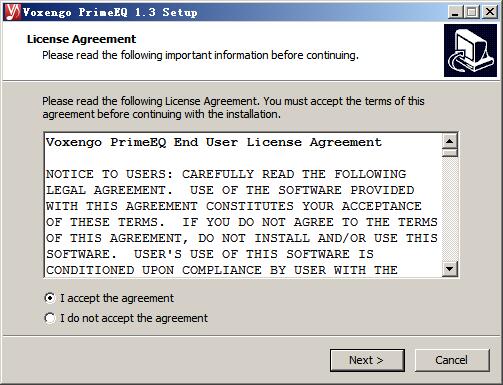Click the Cancel button
503x385 pixels.
pyautogui.click(x=452, y=360)
